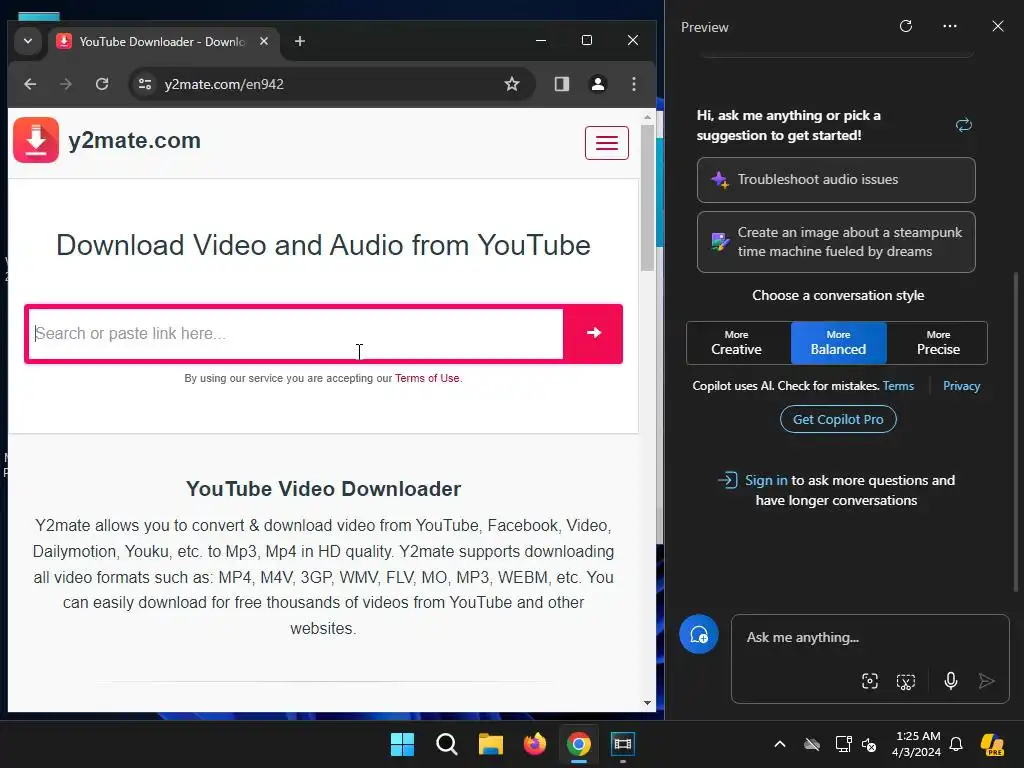The height and width of the screenshot is (768, 1024).
Task: Click the scrollbar up arrow
Action: (647, 118)
